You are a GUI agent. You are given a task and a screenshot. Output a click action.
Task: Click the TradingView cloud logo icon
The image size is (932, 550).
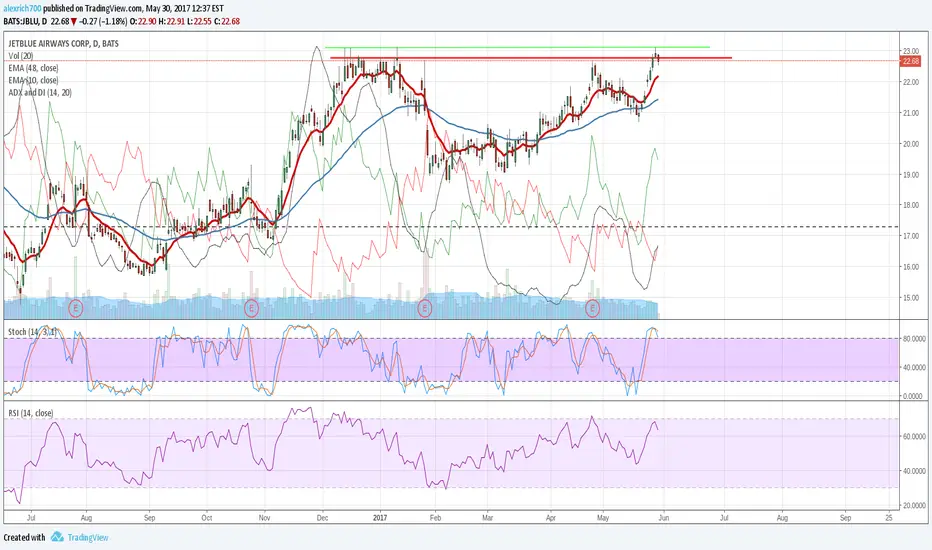pyautogui.click(x=57, y=537)
